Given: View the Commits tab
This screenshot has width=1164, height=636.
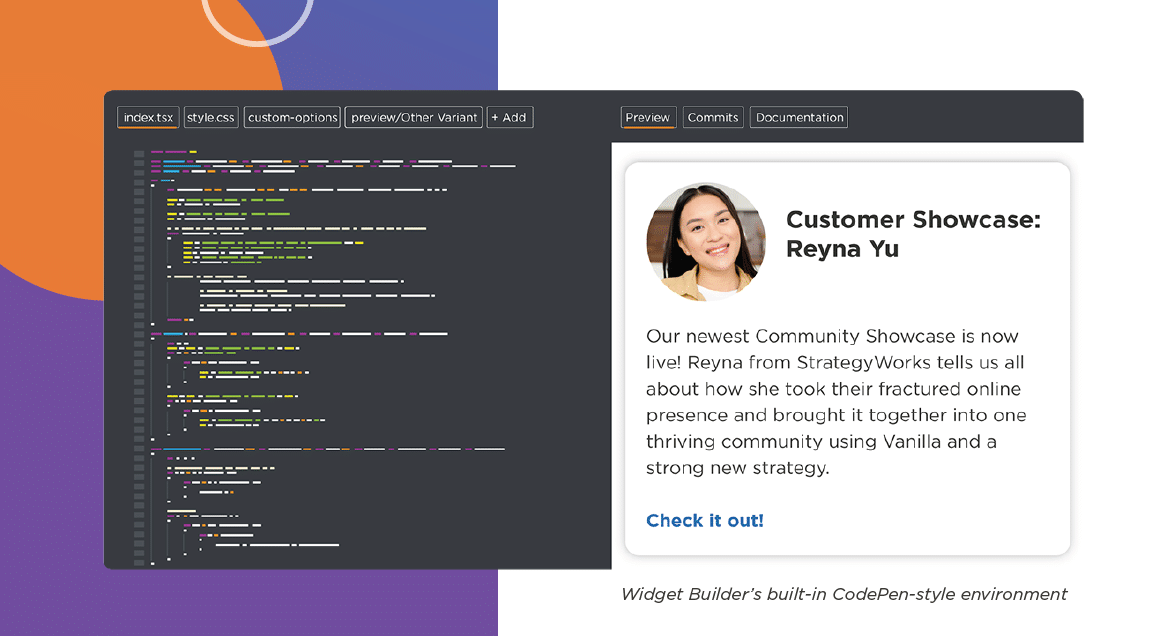Looking at the screenshot, I should coord(713,118).
